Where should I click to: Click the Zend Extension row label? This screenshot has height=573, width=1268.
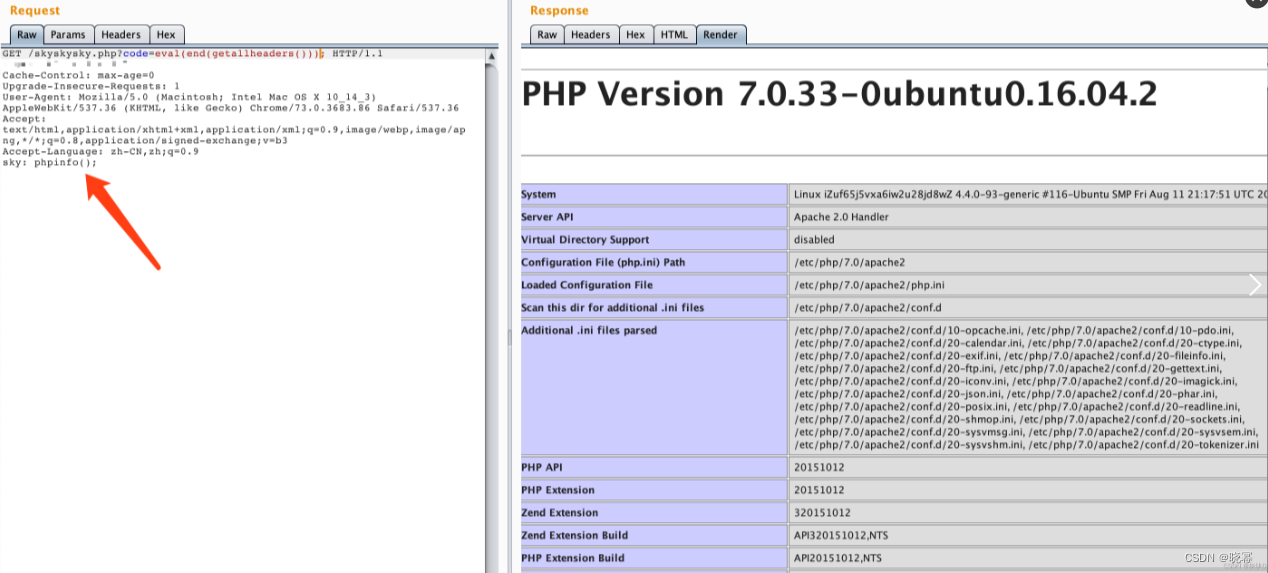(560, 513)
